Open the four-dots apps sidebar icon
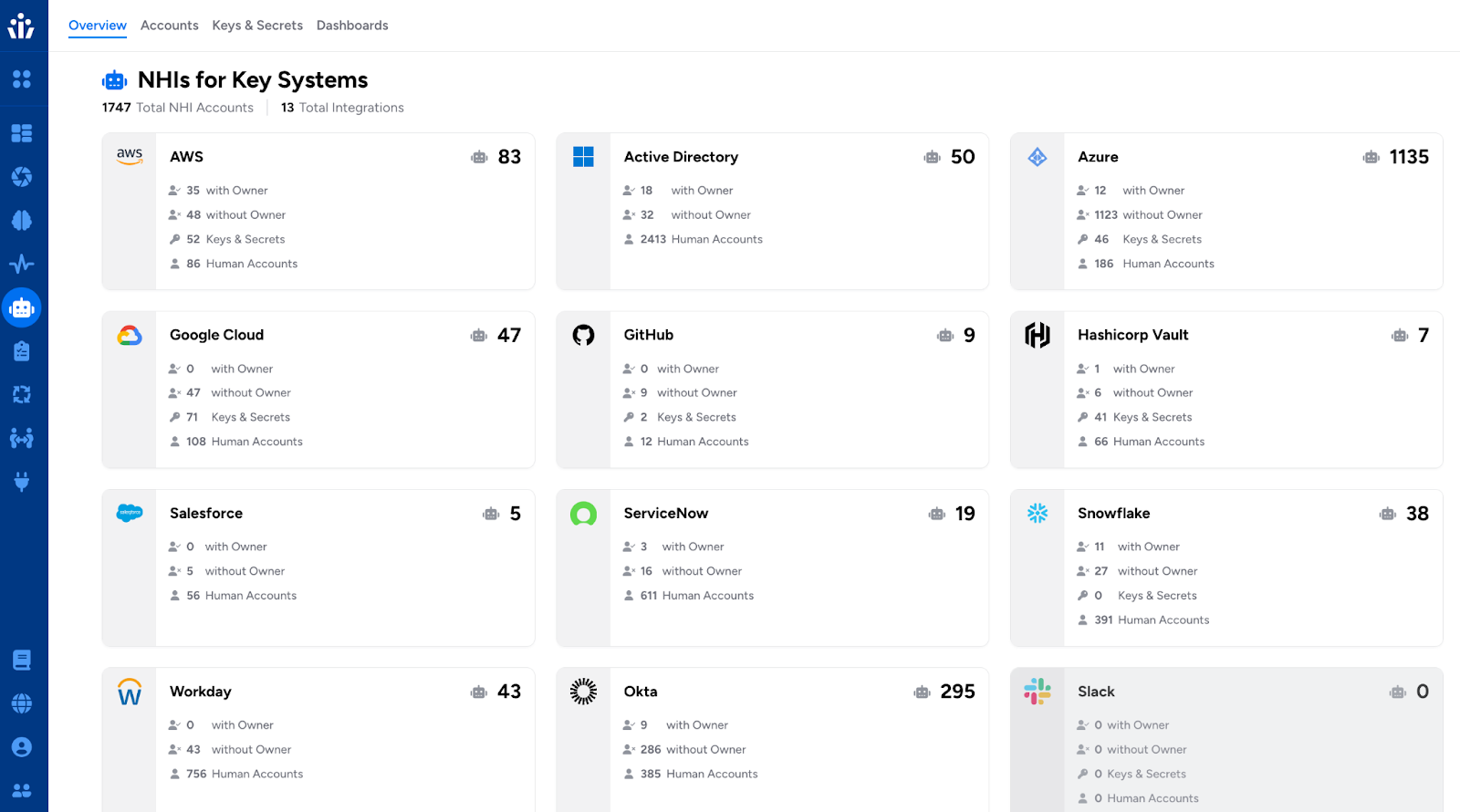 tap(22, 79)
